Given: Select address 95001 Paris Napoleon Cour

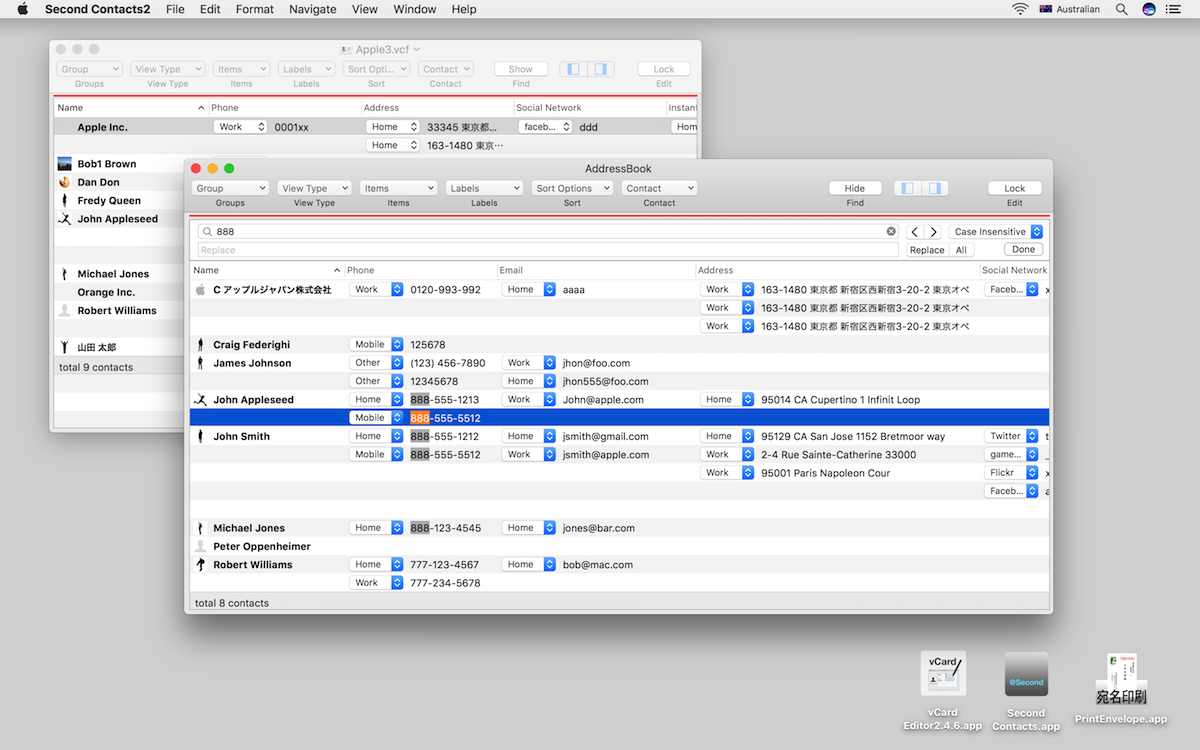Looking at the screenshot, I should click(x=825, y=473).
